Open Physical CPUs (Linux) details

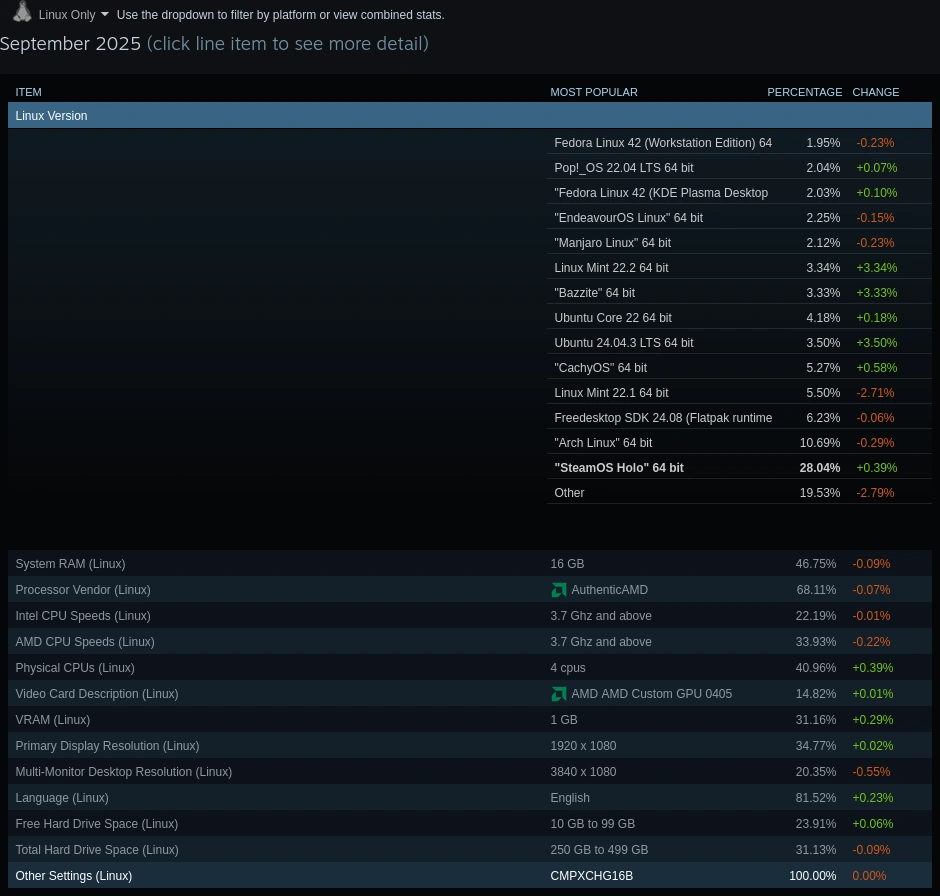(x=75, y=668)
